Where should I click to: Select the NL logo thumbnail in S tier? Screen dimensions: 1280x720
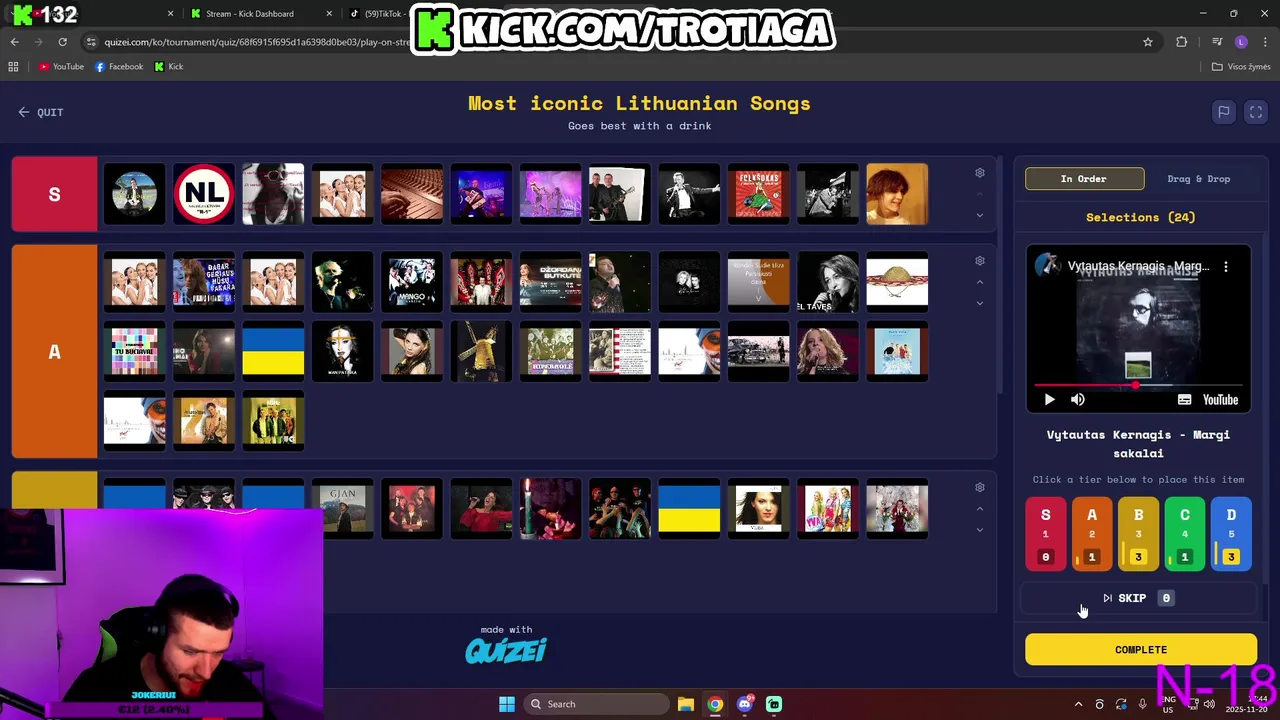204,194
